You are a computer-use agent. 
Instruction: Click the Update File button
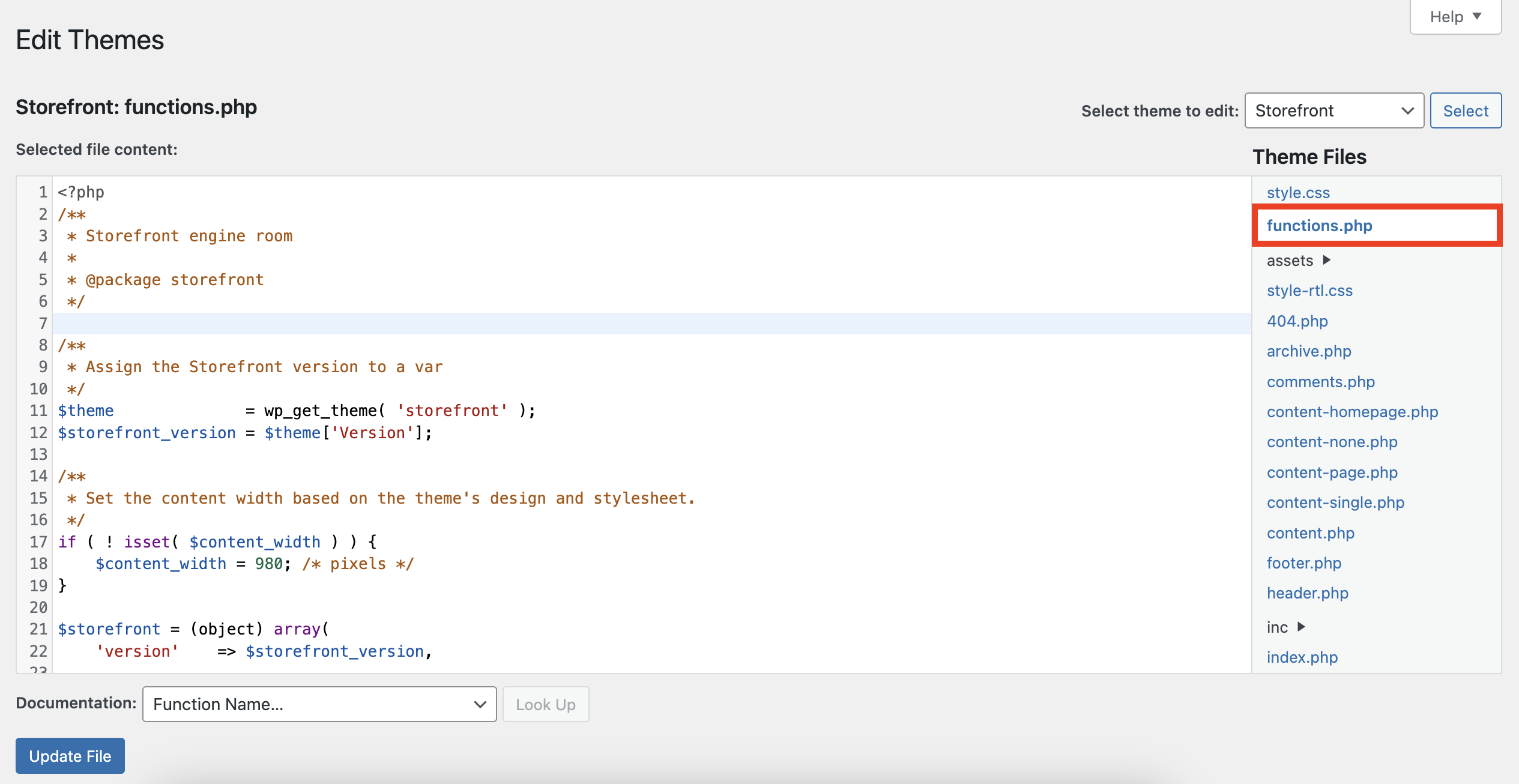click(x=70, y=756)
